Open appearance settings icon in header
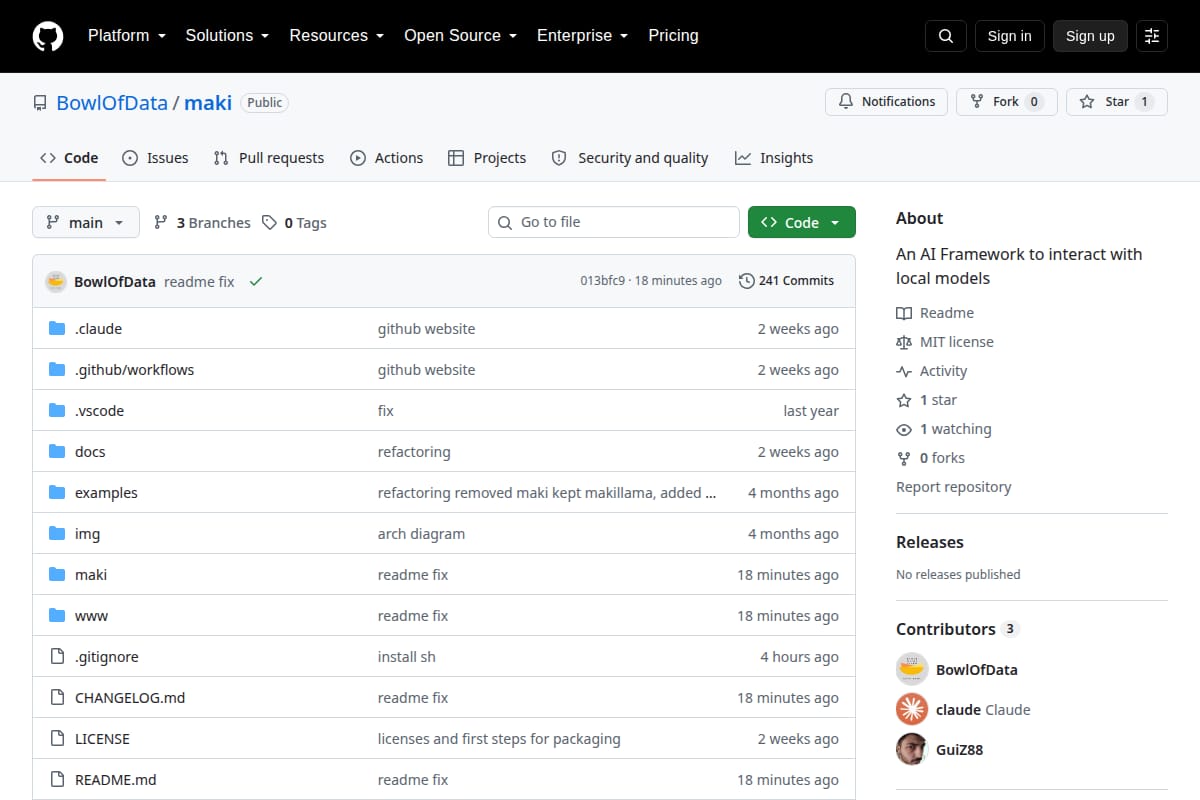 (1152, 36)
